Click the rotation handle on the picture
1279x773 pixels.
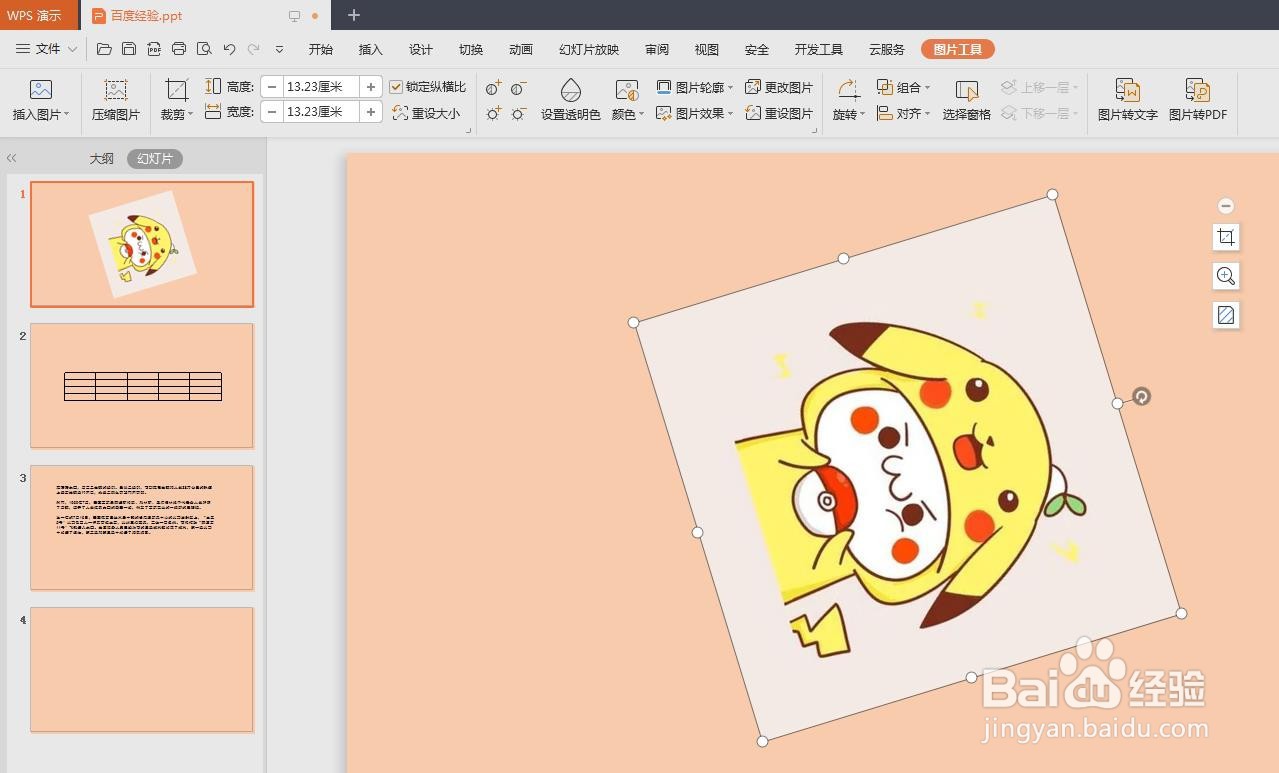pyautogui.click(x=1141, y=396)
